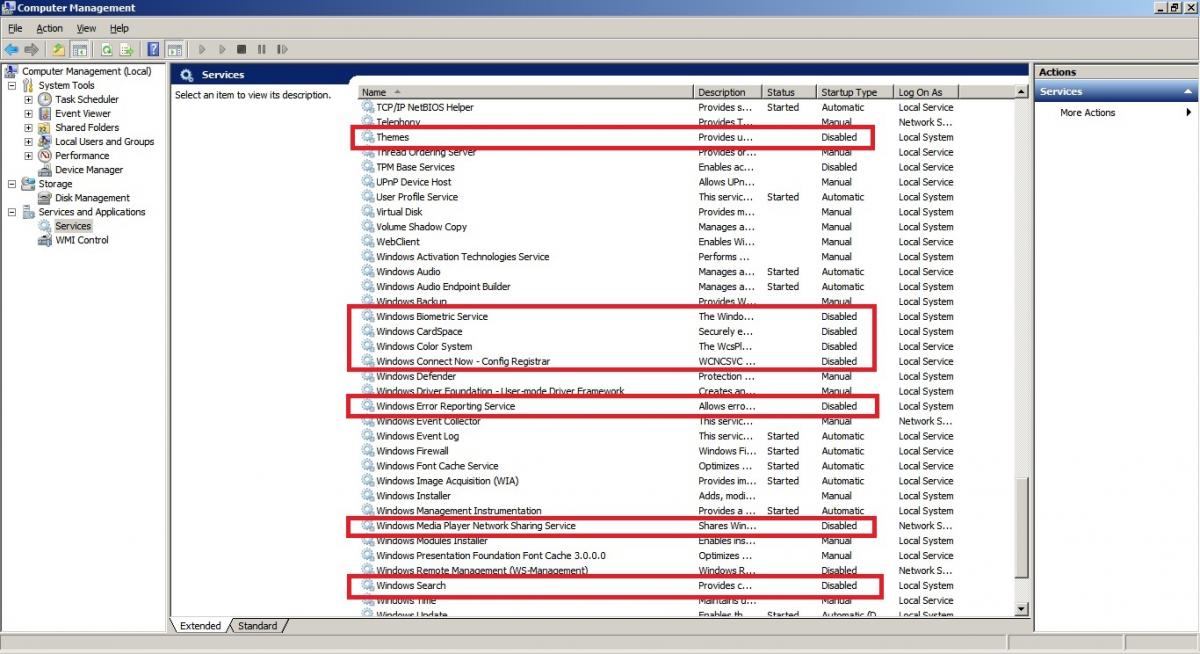This screenshot has width=1200, height=654.
Task: Sort by the Startup Type column header
Action: pyautogui.click(x=855, y=92)
